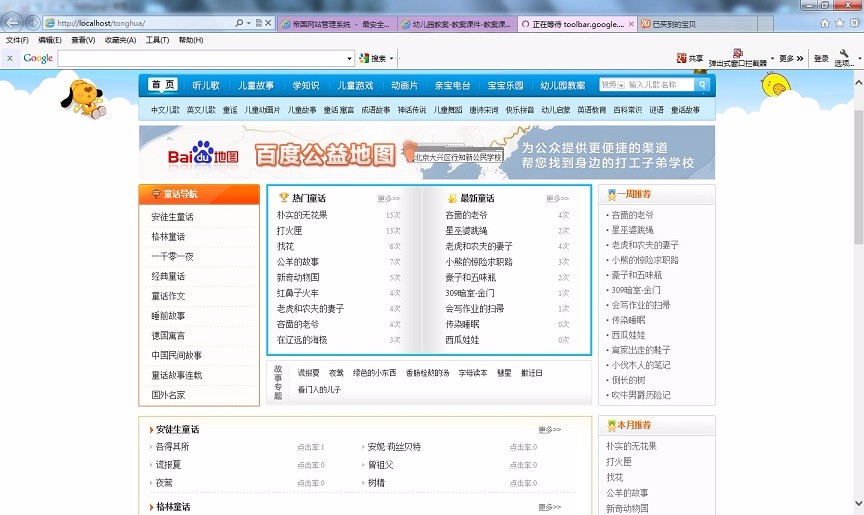
Task: Click 更多>> beside 安徒生童话 section
Action: (549, 430)
